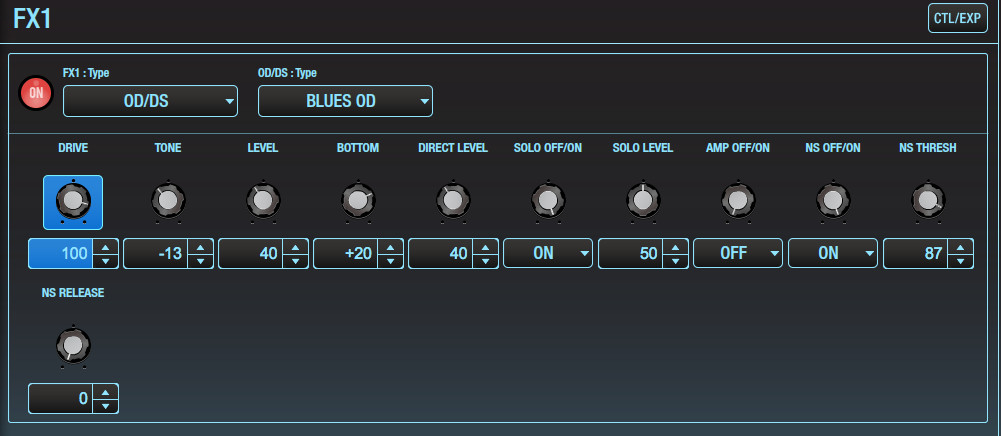The height and width of the screenshot is (436, 1001).
Task: Open the AMP OFF/ON dropdown set to OFF
Action: 738,253
